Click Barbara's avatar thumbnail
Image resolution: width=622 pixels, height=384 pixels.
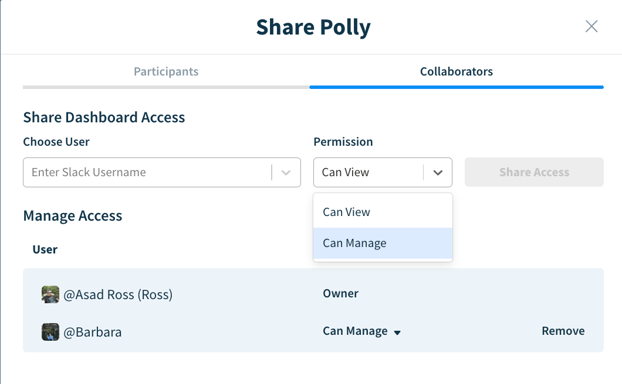(50, 332)
